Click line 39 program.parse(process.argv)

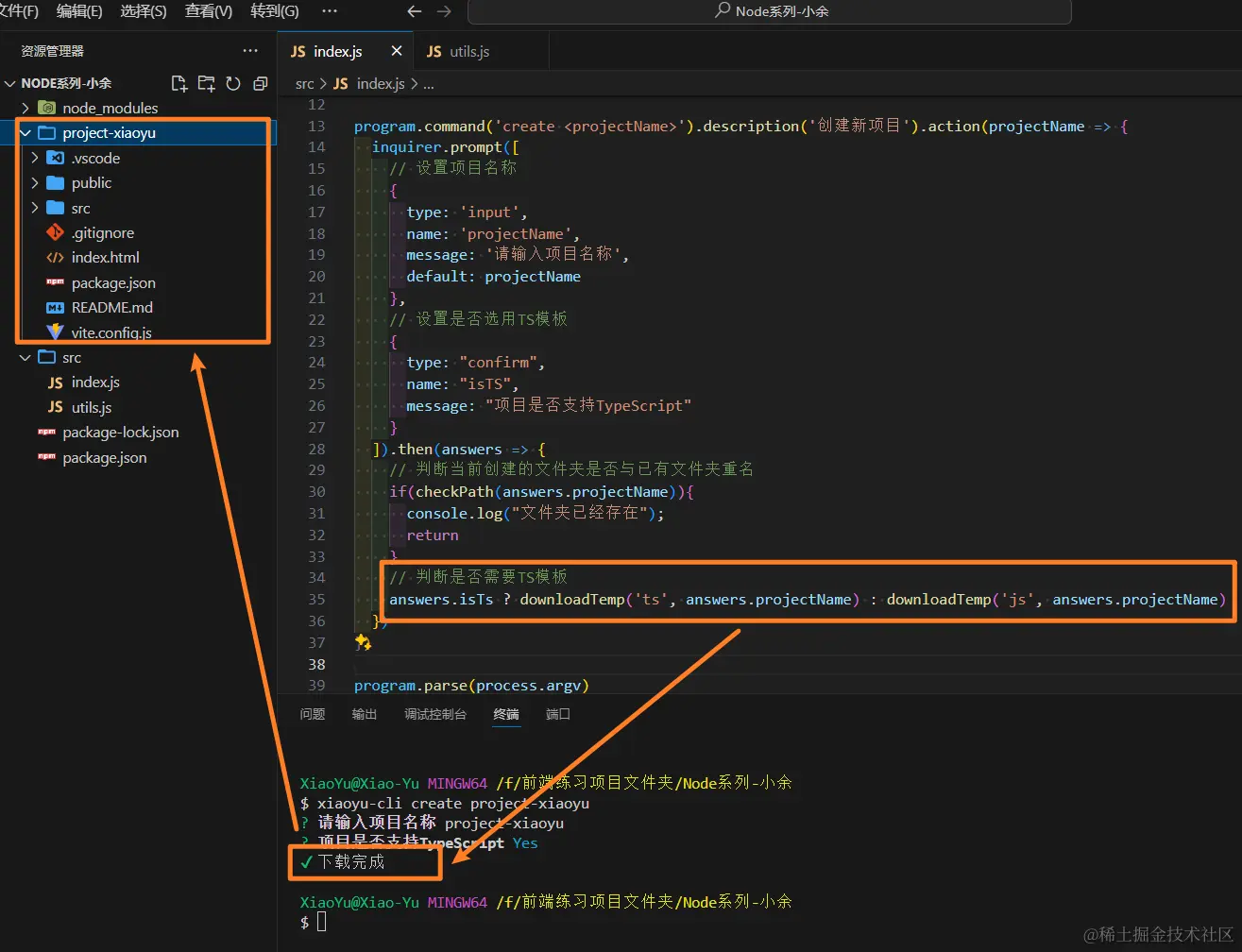click(x=471, y=685)
